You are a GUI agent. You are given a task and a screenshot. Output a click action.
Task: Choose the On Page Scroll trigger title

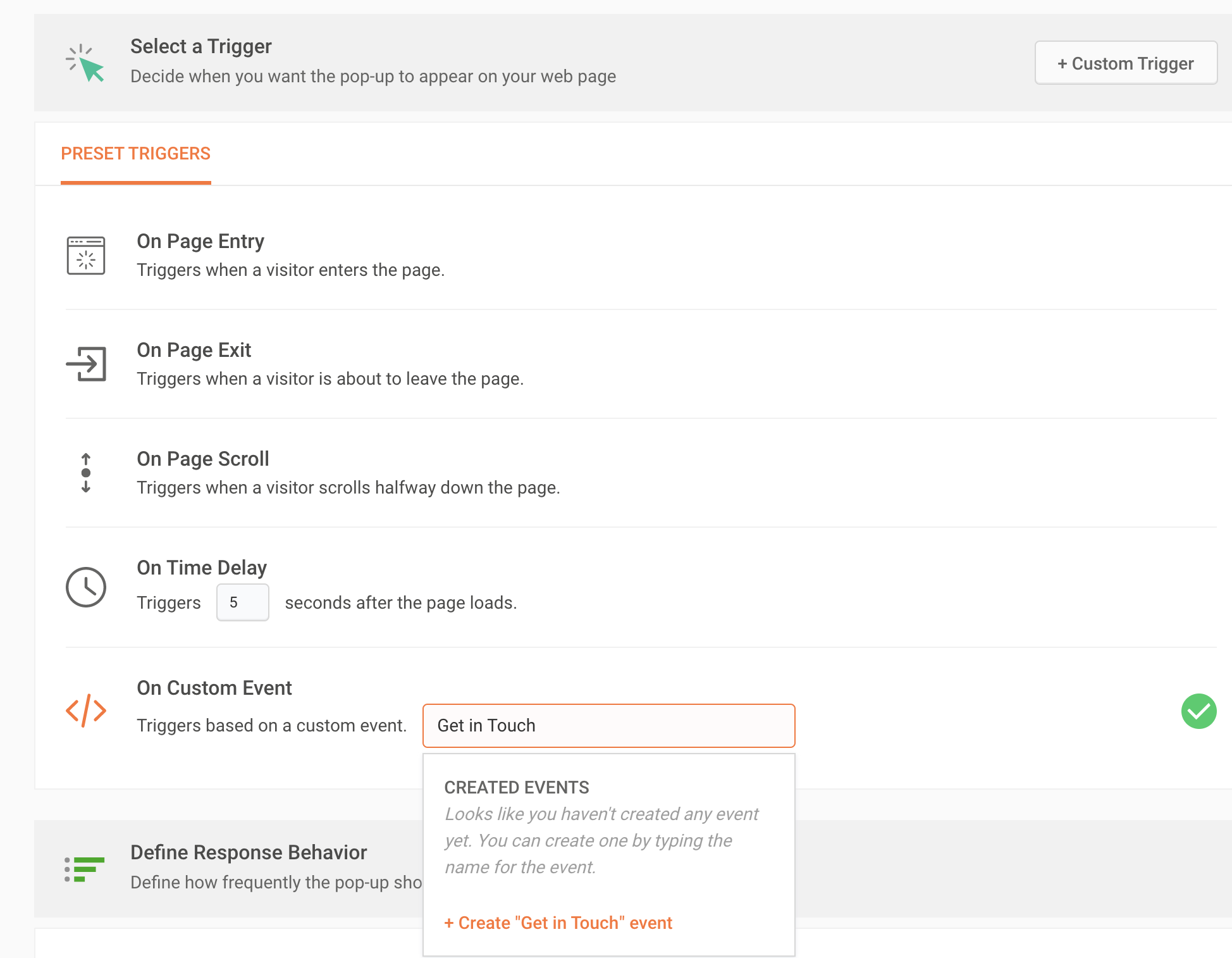pyautogui.click(x=202, y=459)
